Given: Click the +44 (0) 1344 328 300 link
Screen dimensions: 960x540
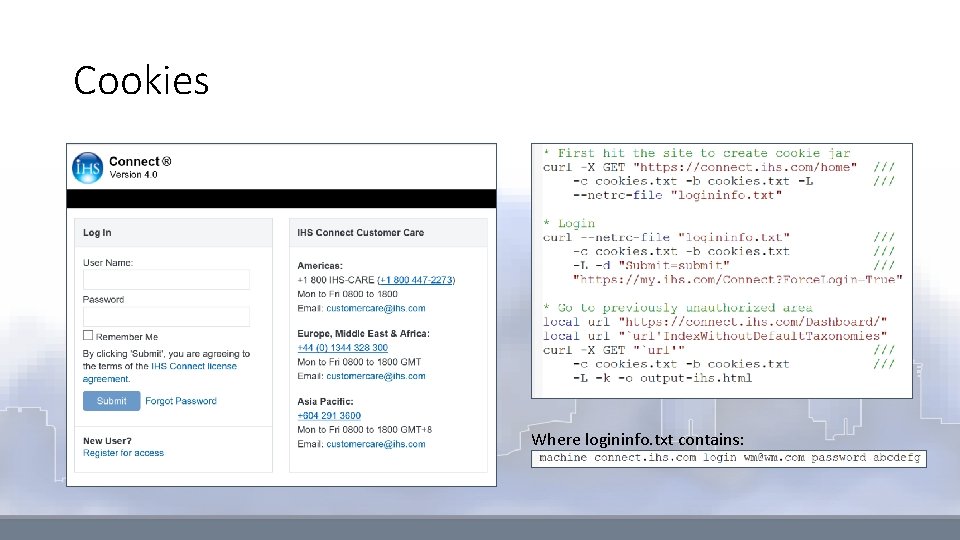Looking at the screenshot, I should click(x=342, y=348).
